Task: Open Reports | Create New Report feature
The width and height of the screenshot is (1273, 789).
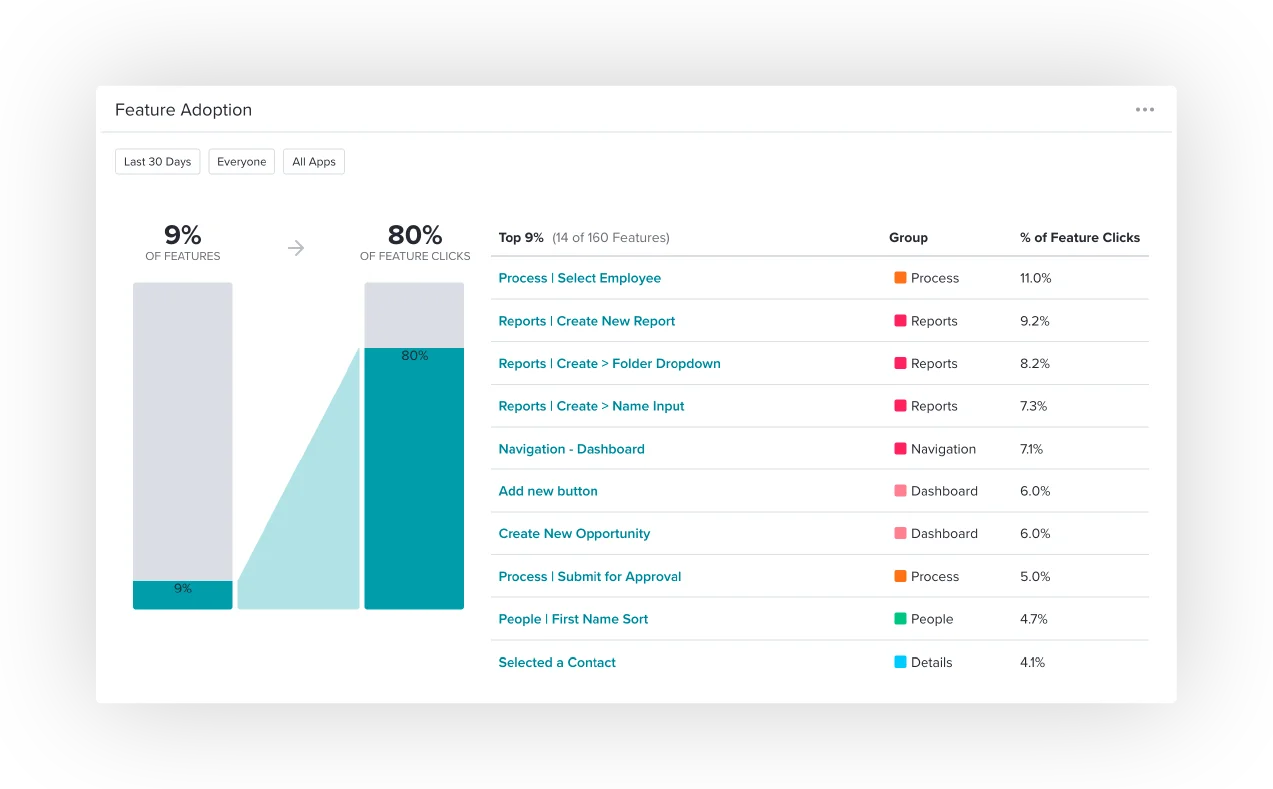Action: [586, 321]
